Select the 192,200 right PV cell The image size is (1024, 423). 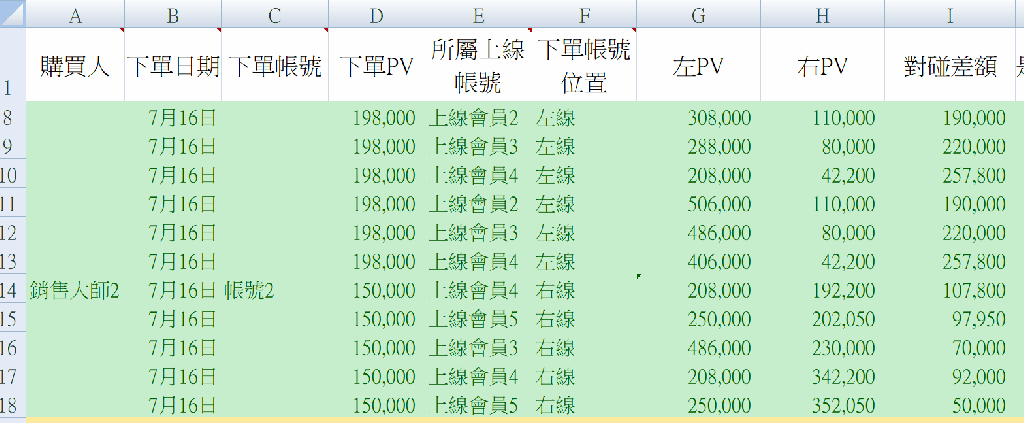click(823, 290)
